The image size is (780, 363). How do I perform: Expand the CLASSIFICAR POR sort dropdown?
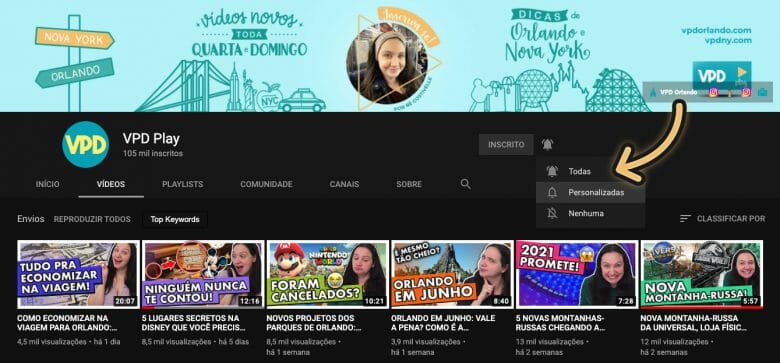pyautogui.click(x=723, y=219)
